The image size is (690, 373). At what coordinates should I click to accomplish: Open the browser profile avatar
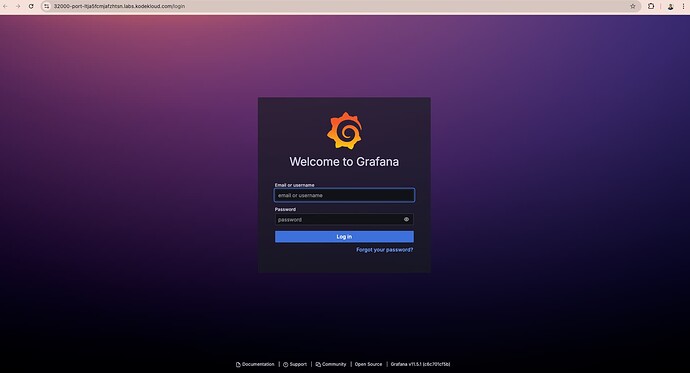tap(671, 7)
